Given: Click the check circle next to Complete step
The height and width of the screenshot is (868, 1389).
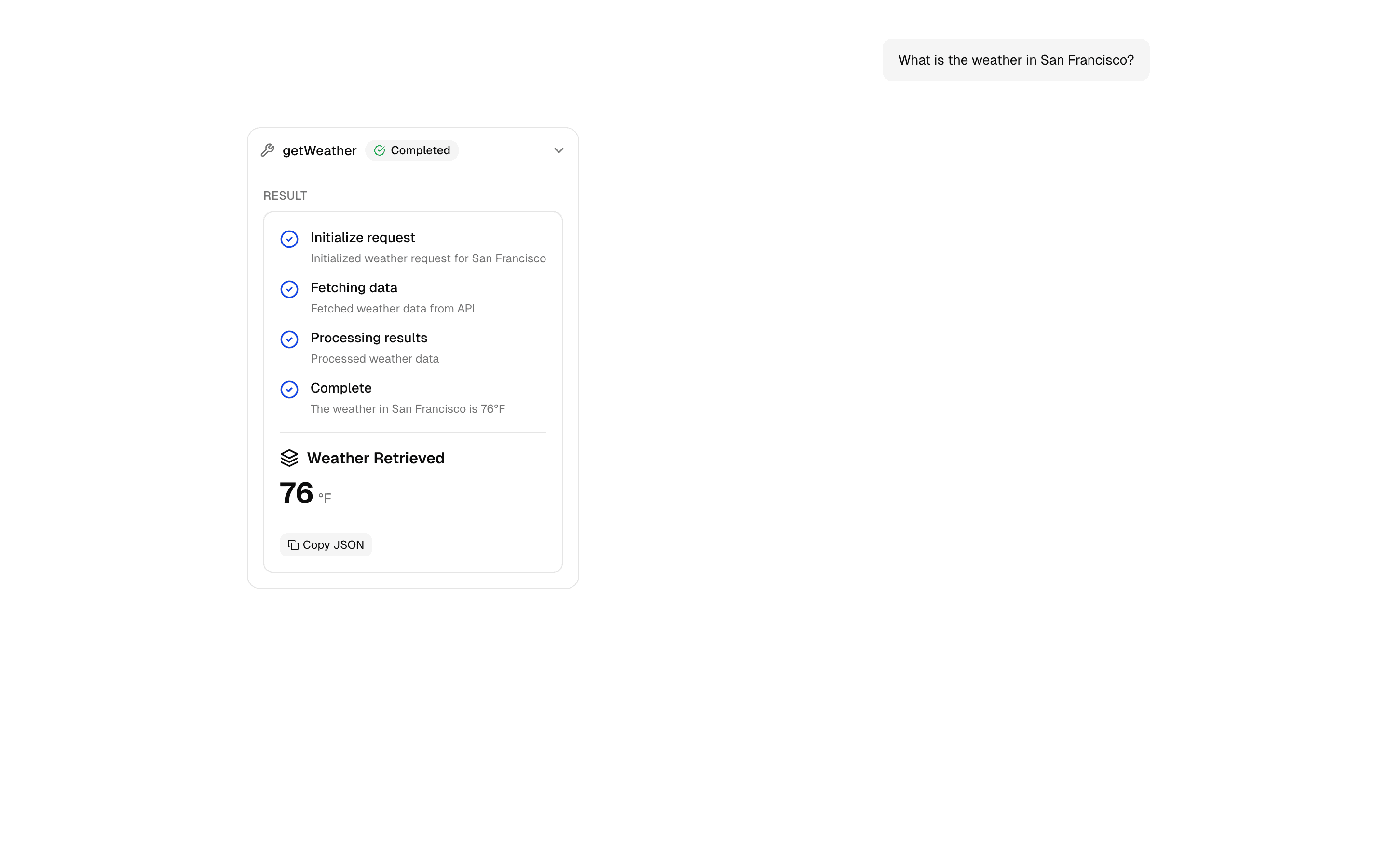Looking at the screenshot, I should coord(289,390).
